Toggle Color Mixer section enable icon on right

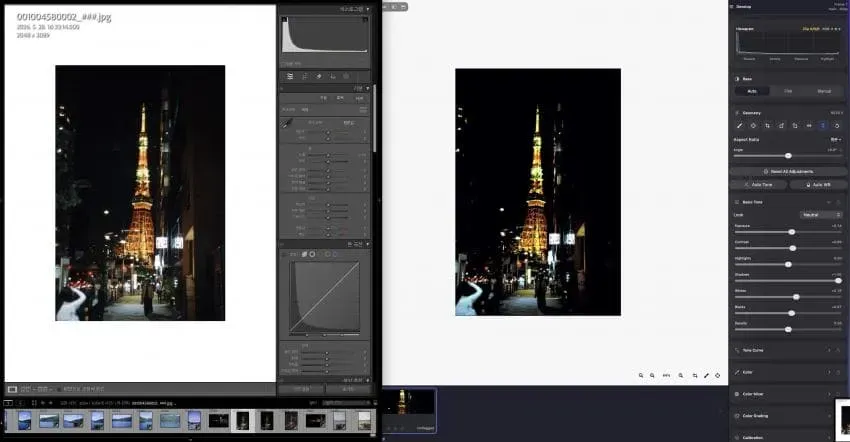click(x=839, y=394)
